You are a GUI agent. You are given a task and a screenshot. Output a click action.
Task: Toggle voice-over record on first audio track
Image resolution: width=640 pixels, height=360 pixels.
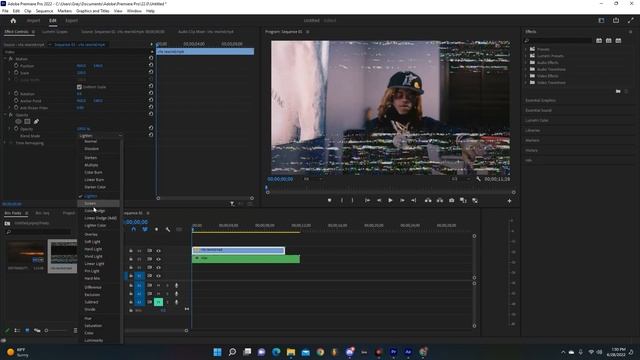[x=176, y=285]
